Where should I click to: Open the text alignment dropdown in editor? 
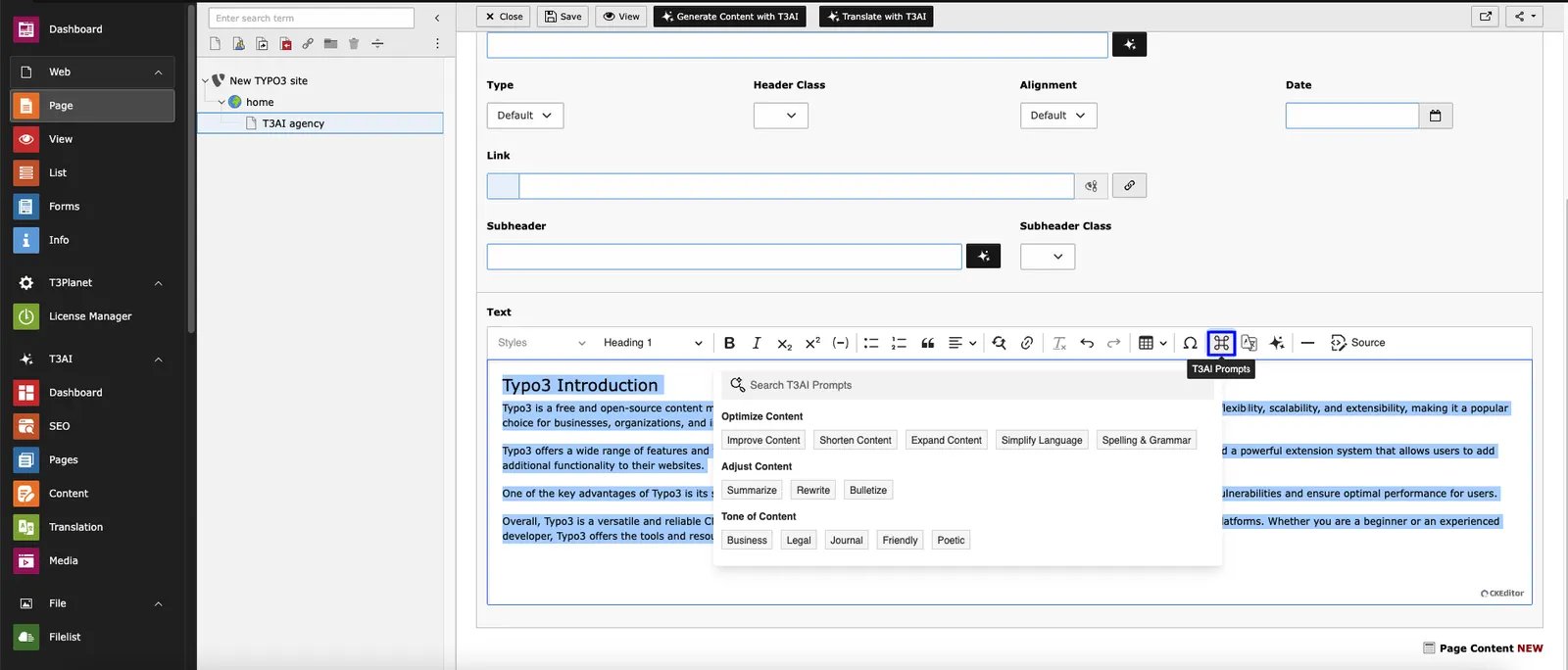962,343
